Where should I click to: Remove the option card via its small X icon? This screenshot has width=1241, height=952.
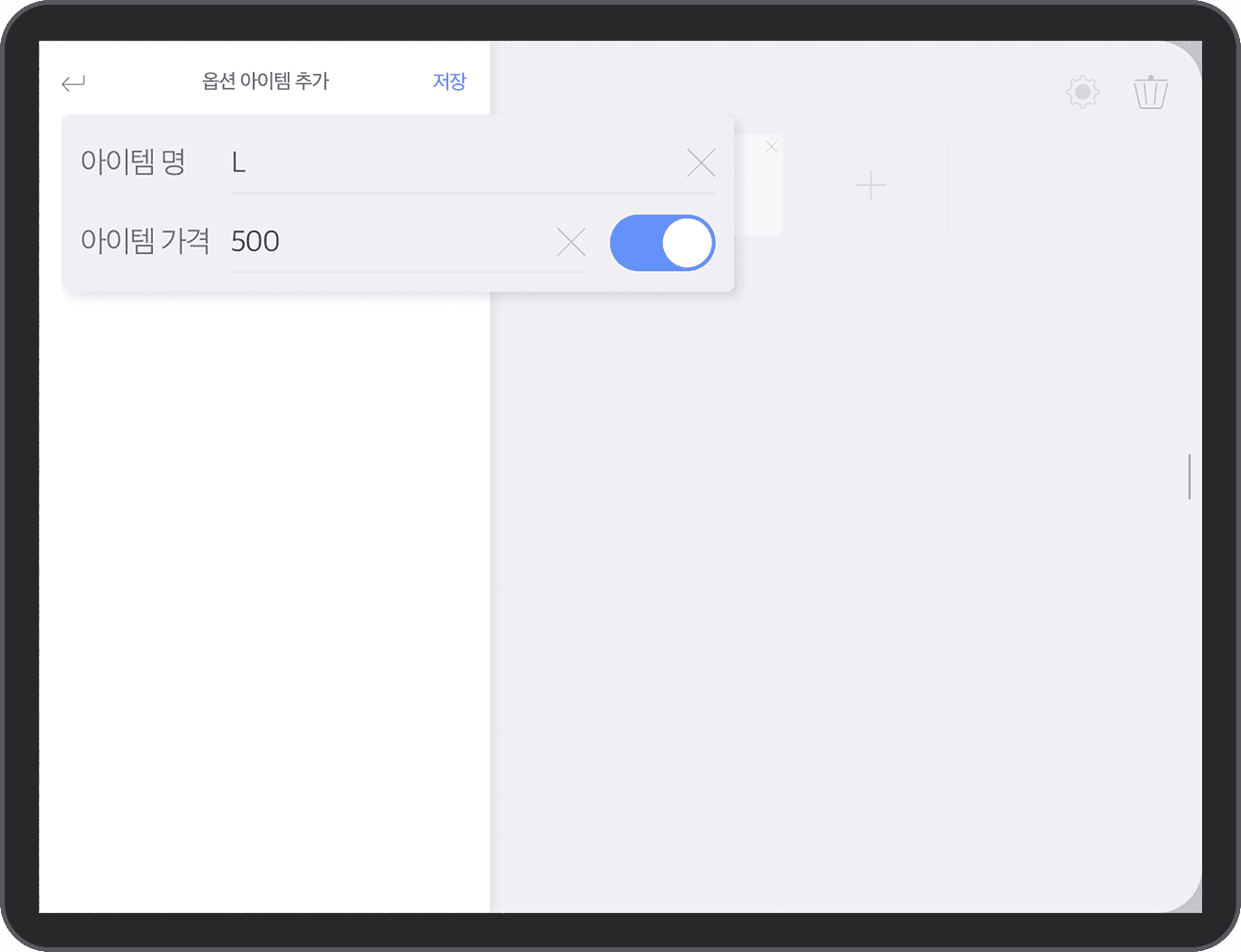771,145
